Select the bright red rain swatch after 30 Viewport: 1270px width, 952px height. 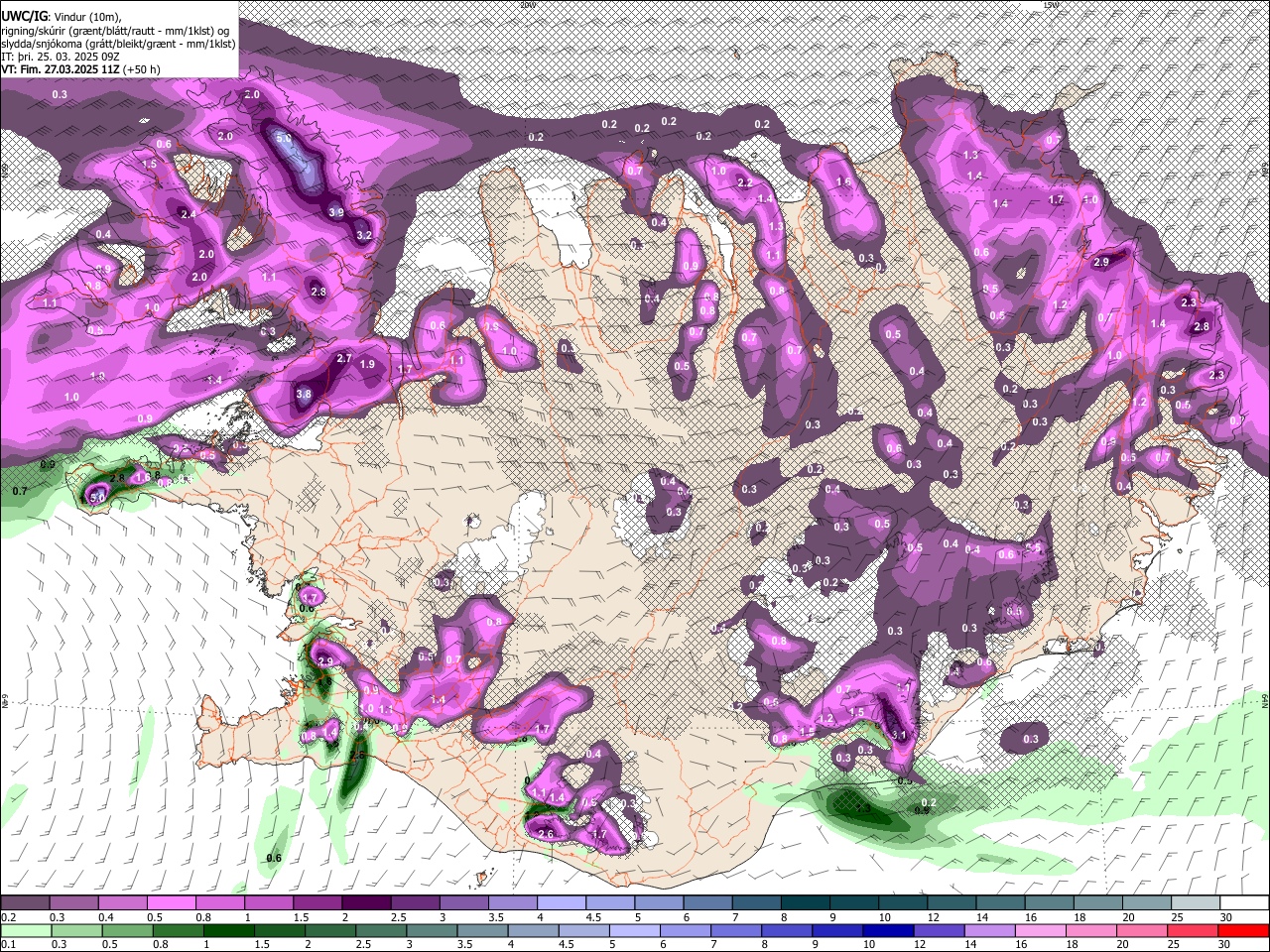1242,930
